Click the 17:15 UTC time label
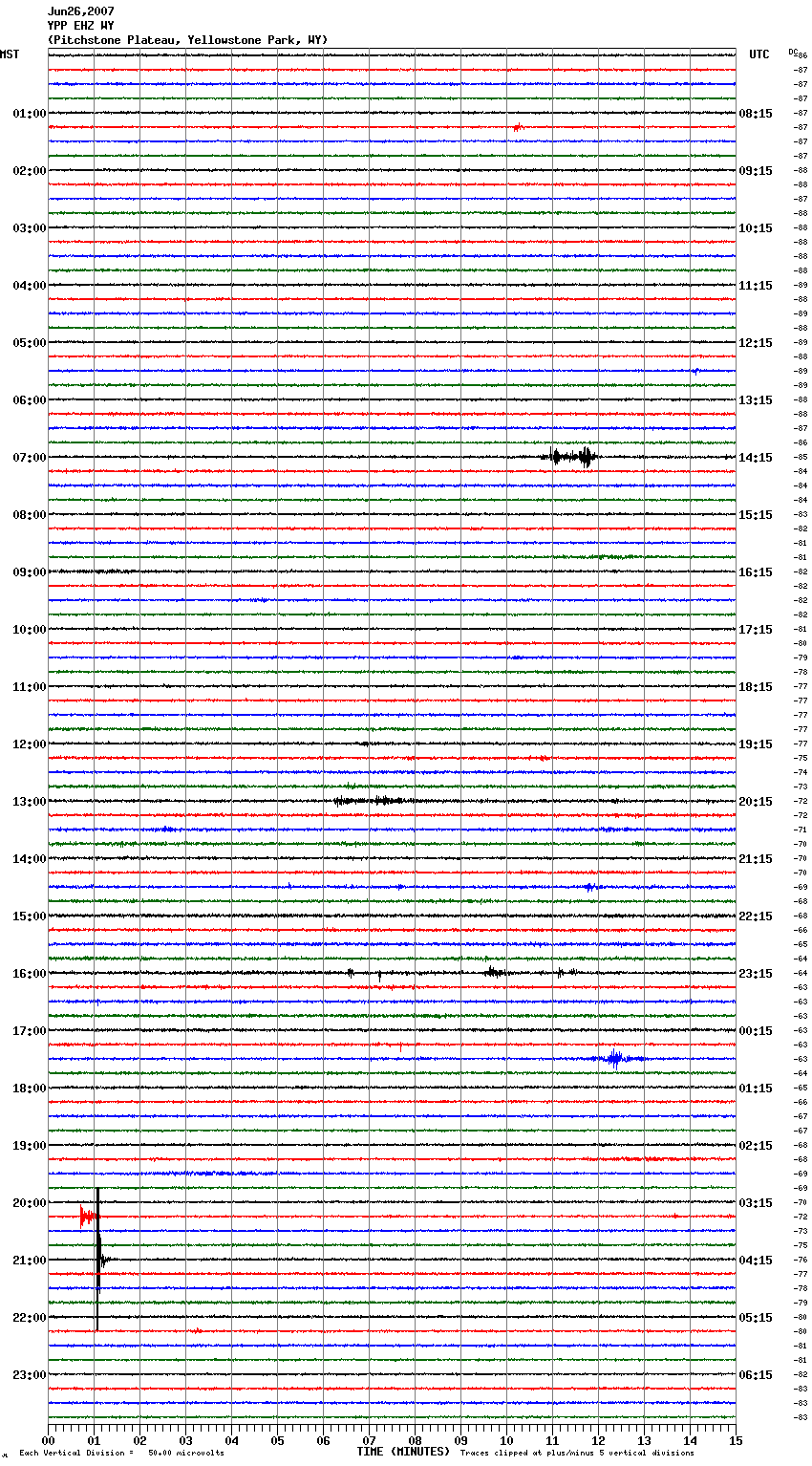This screenshot has width=812, height=1466. coord(756,630)
